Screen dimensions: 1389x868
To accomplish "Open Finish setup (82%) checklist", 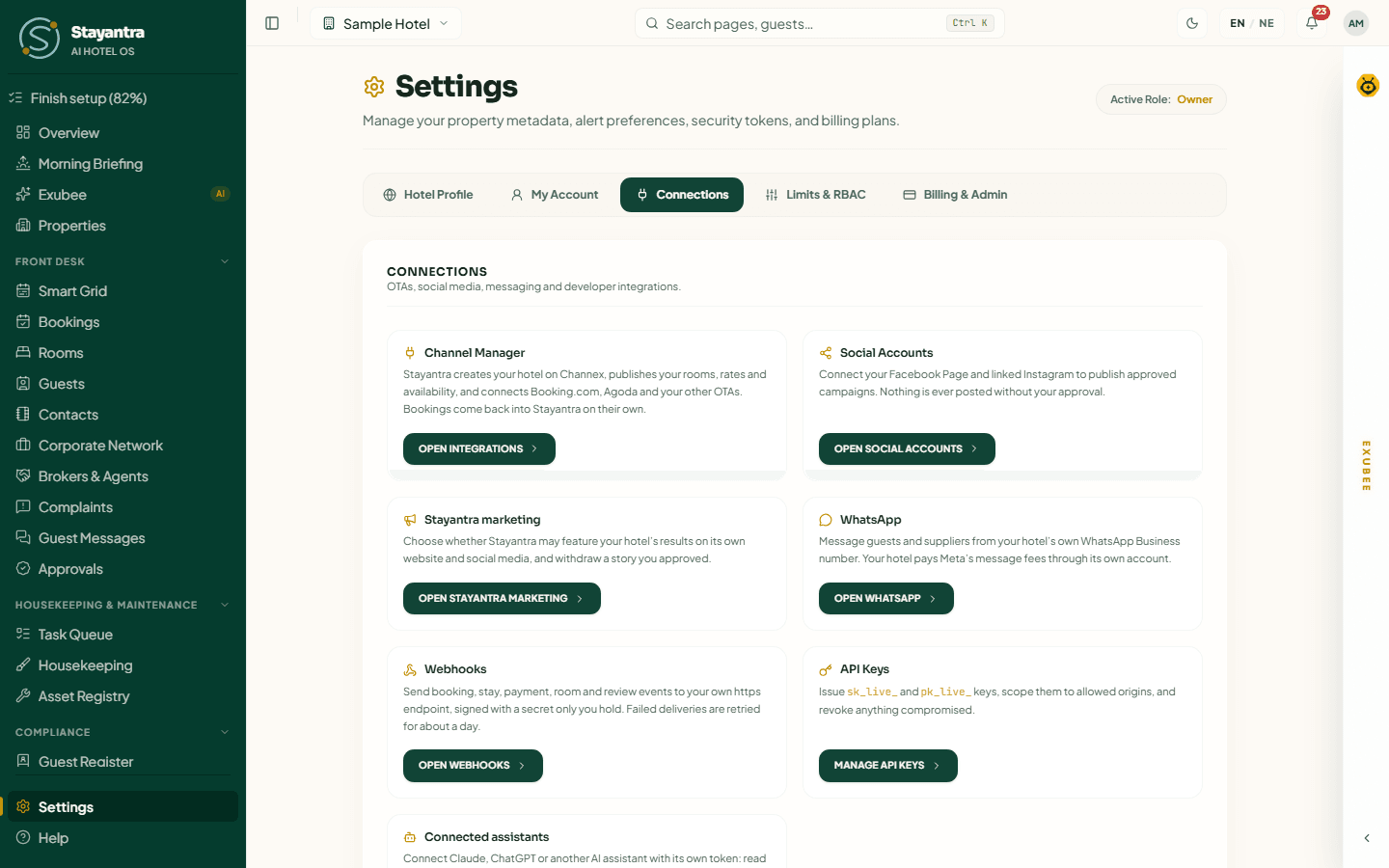I will pyautogui.click(x=123, y=98).
